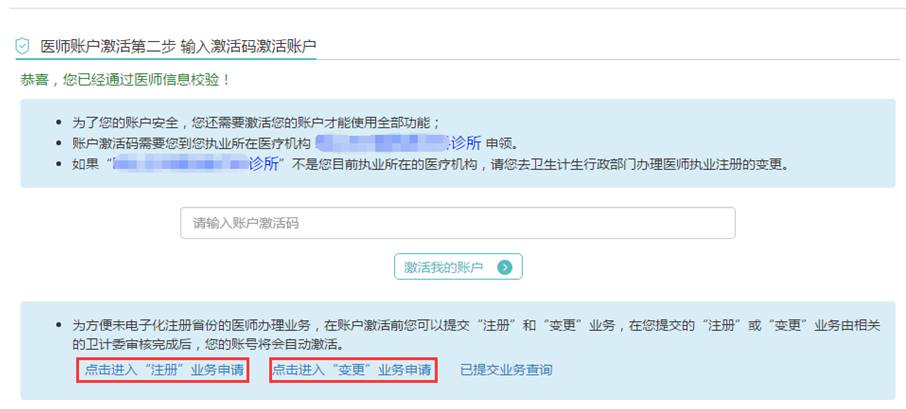The image size is (906, 409).
Task: Open the 点击进入"变更"业务申请 link
Action: click(x=352, y=370)
